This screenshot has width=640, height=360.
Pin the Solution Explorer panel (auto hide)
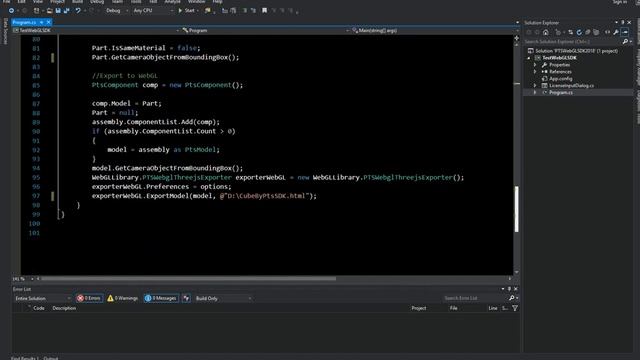pos(623,22)
